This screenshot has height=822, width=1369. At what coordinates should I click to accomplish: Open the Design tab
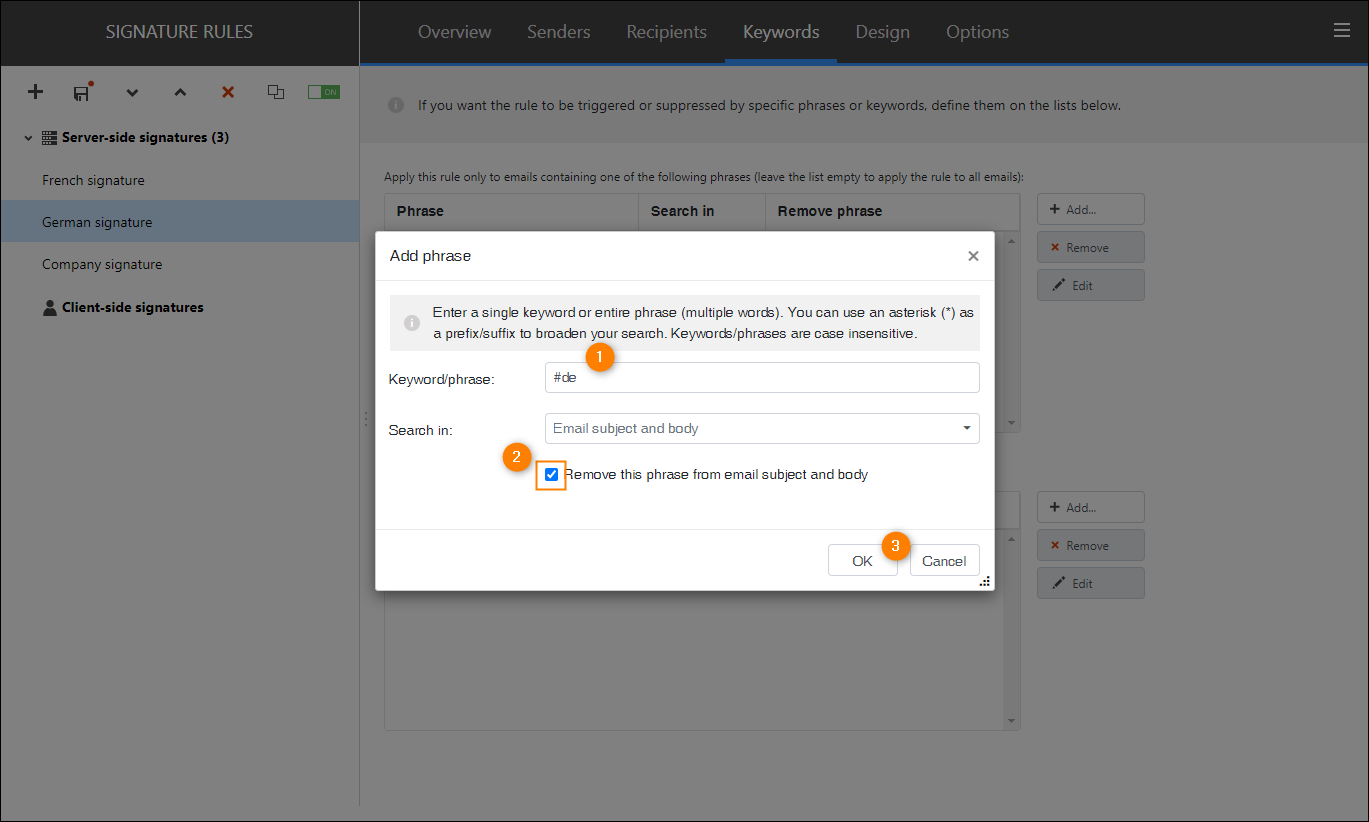tap(882, 31)
